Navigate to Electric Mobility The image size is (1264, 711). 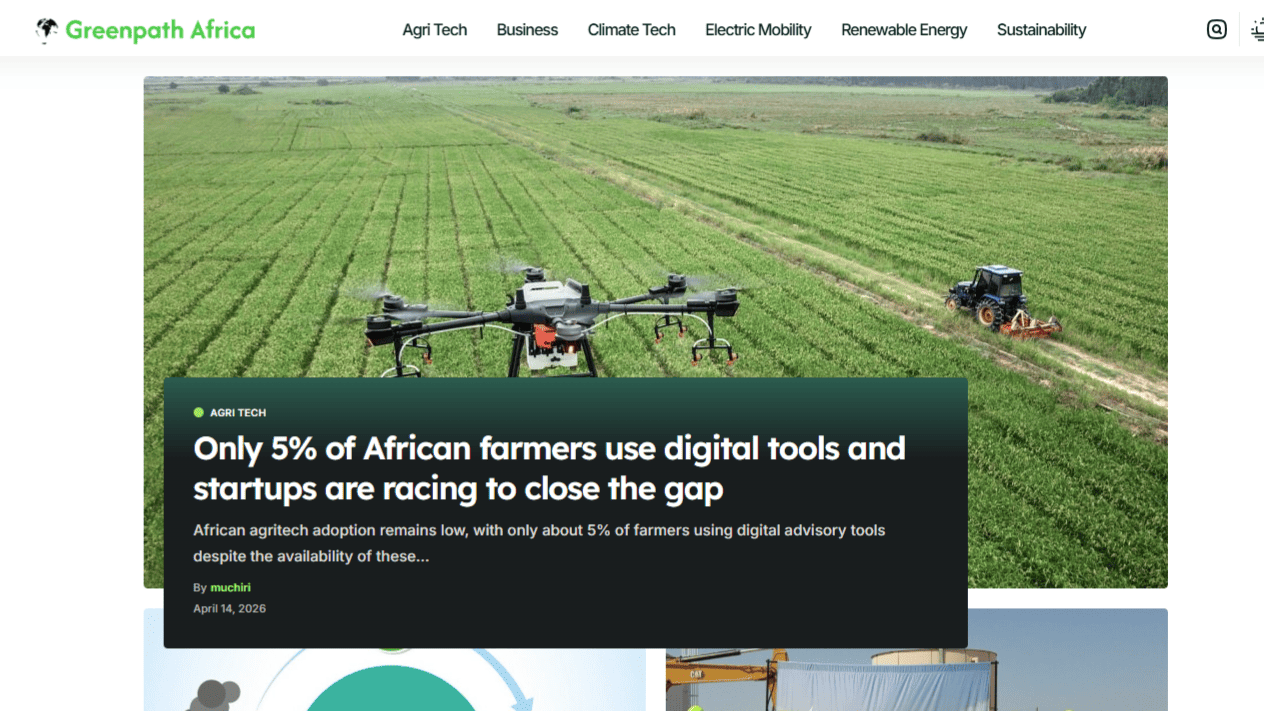tap(758, 29)
